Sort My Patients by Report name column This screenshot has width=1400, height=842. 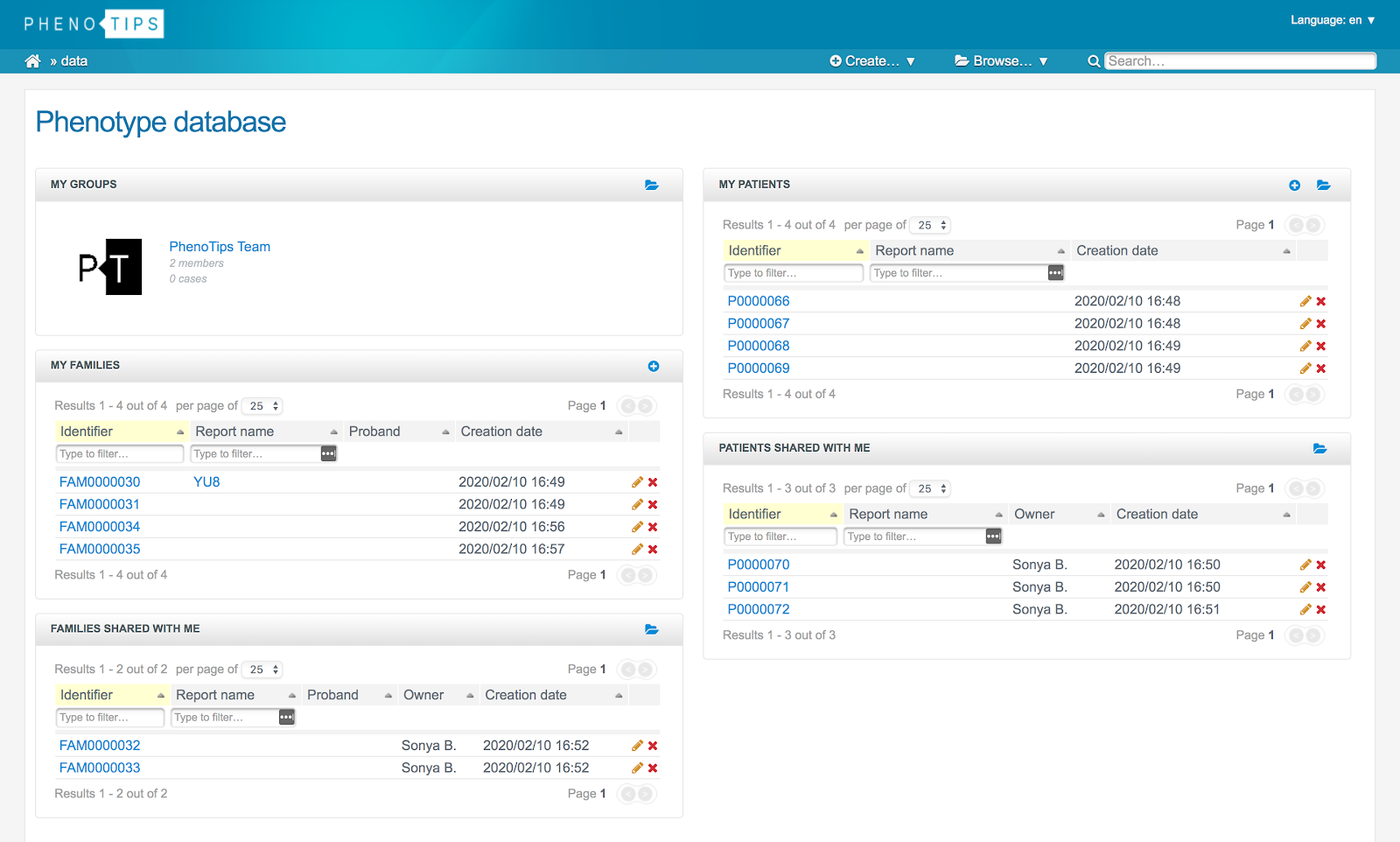[x=969, y=250]
